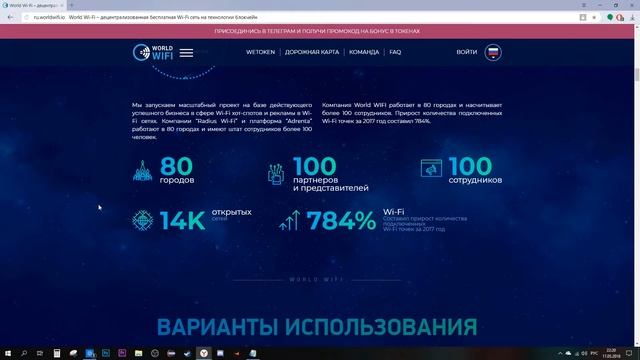Switch to Yandex Browser on the taskbar
This screenshot has height=360, width=640.
tap(204, 353)
